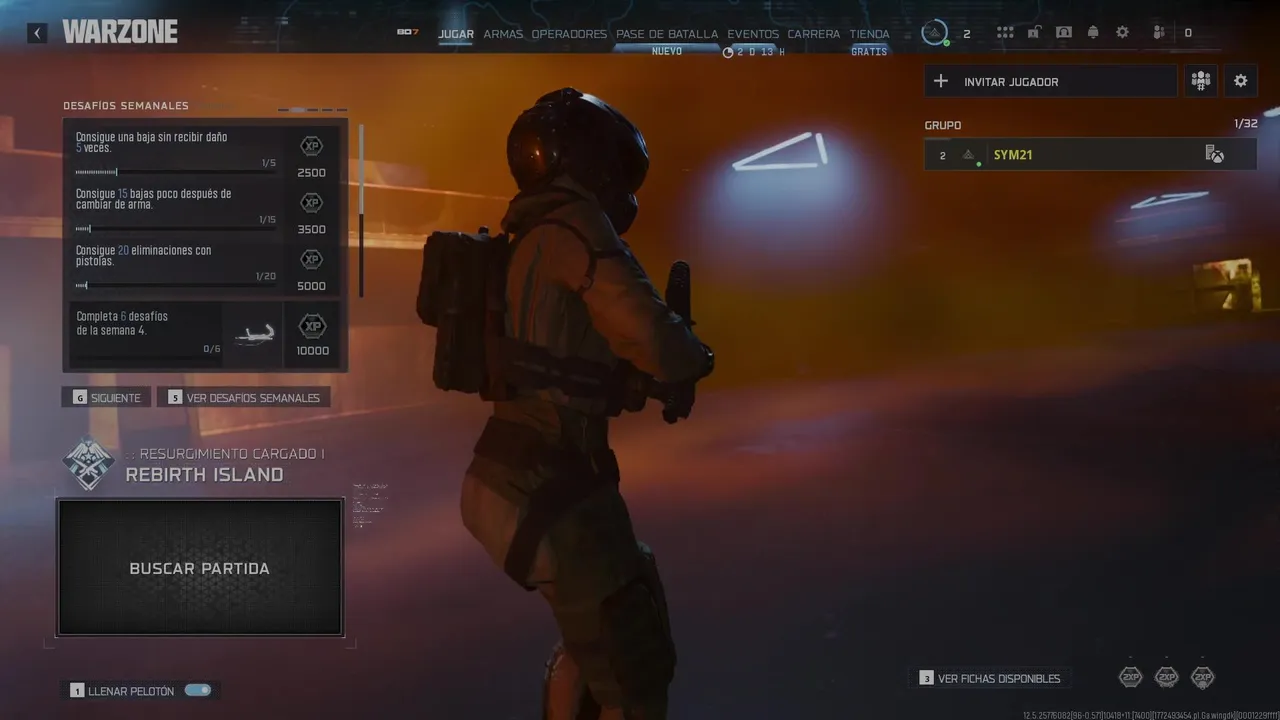The image size is (1280, 720).
Task: Open the OPERADORES tab
Action: tap(569, 34)
